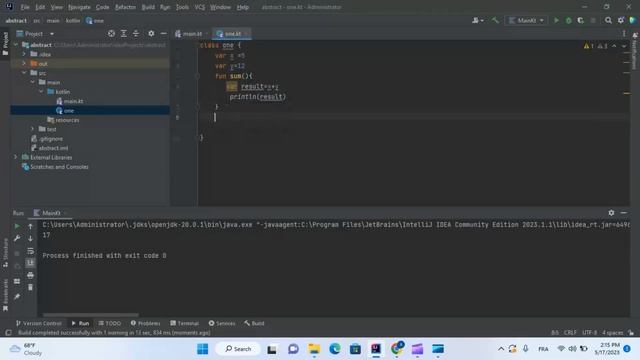
Task: Open the Terminal tool window
Action: pyautogui.click(x=184, y=323)
